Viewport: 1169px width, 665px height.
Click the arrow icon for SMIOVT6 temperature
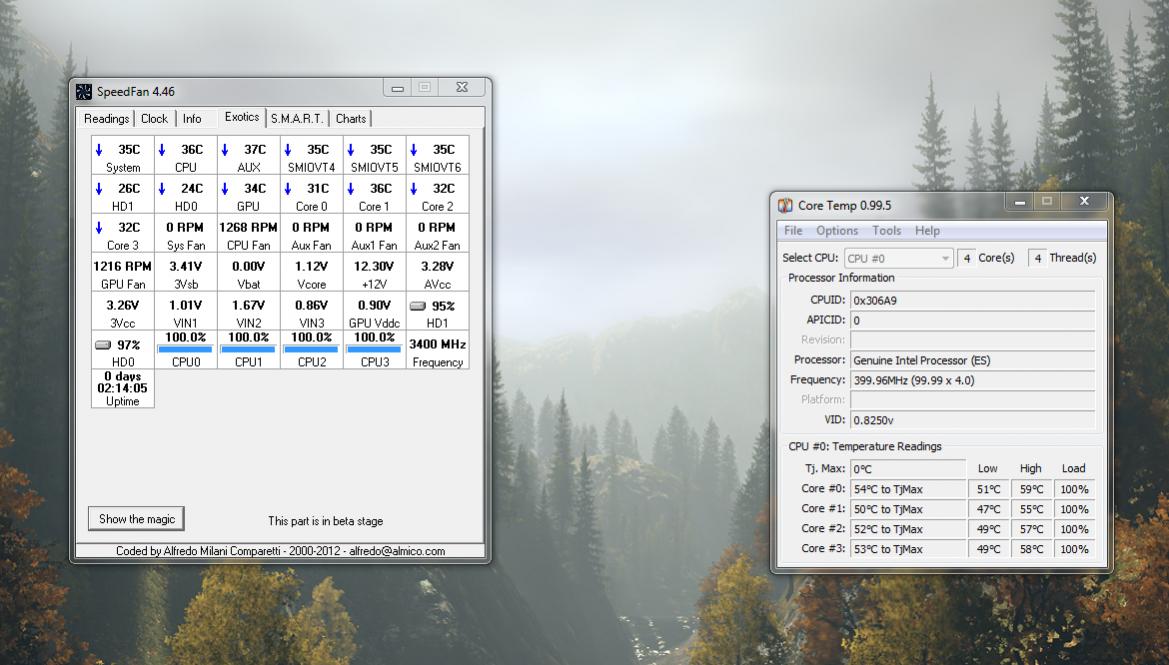pyautogui.click(x=414, y=150)
